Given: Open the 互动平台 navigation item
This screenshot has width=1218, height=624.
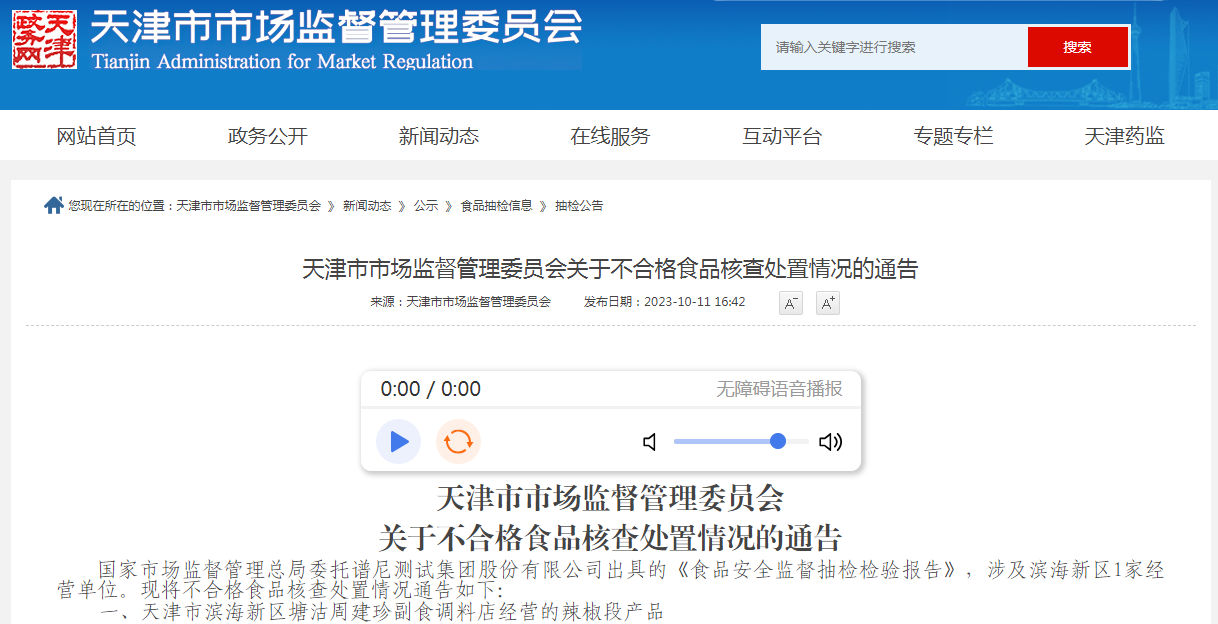Looking at the screenshot, I should [782, 137].
